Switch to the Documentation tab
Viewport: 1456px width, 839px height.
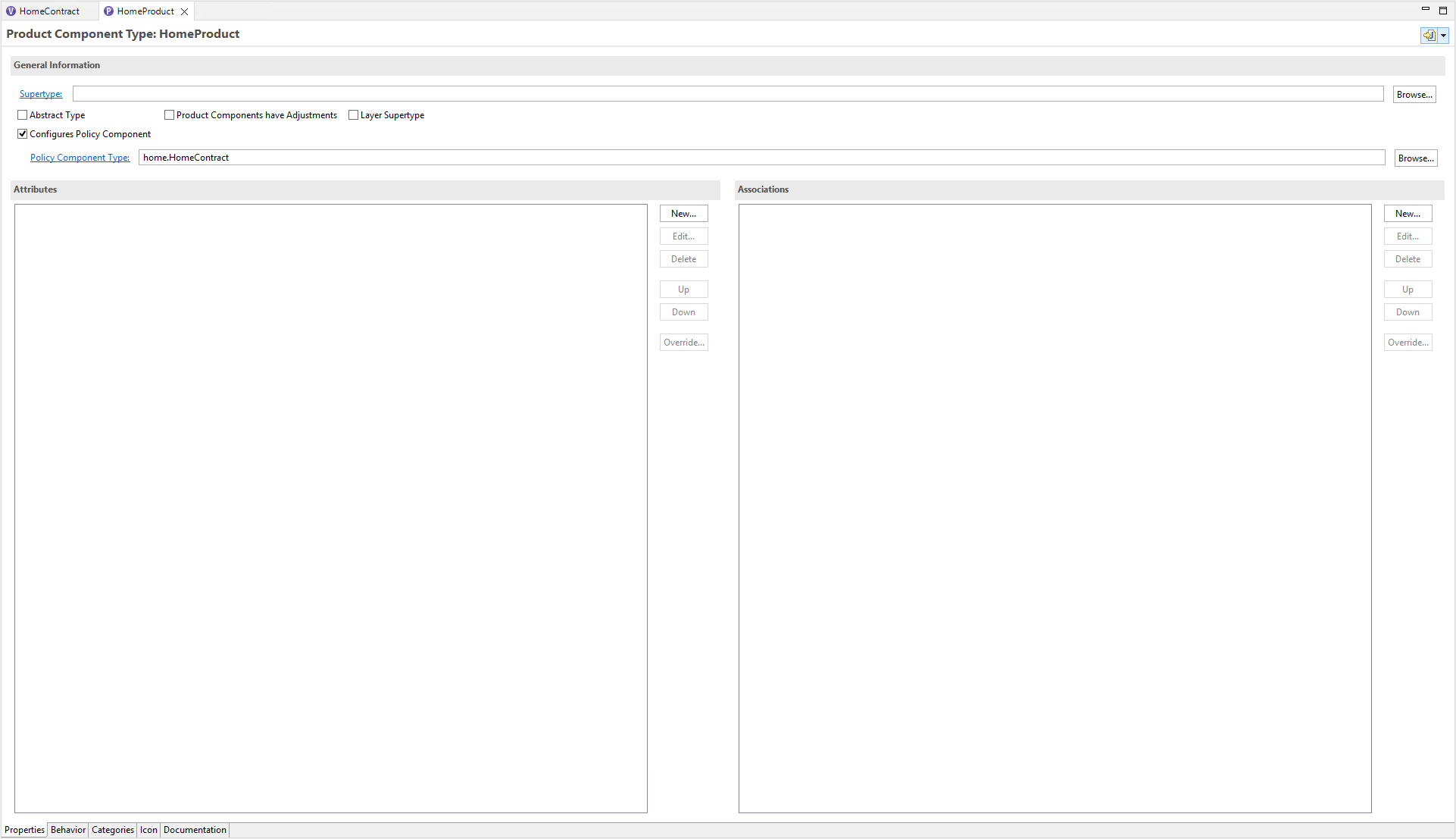point(194,829)
